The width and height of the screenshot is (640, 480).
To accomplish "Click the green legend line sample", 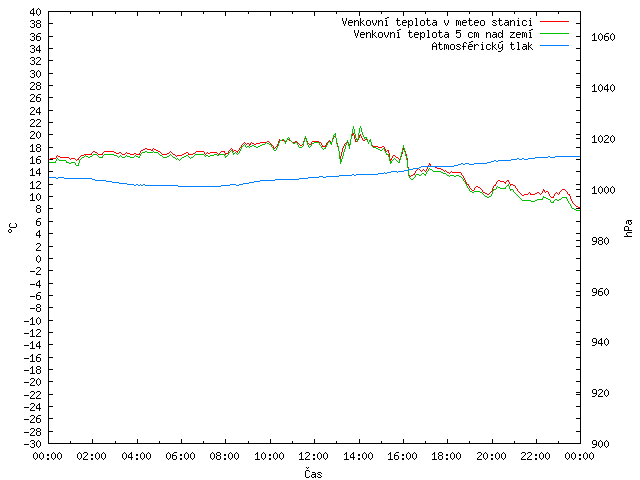I will 554,33.
